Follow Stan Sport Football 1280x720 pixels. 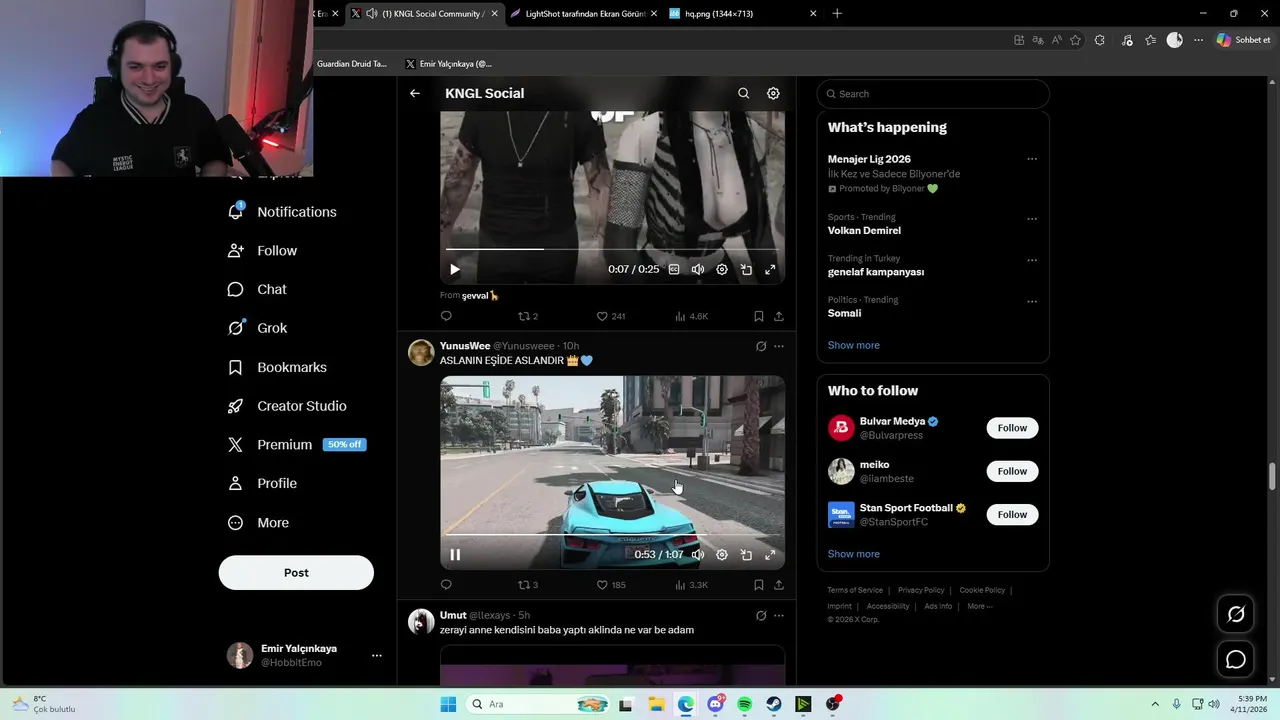[x=1012, y=514]
